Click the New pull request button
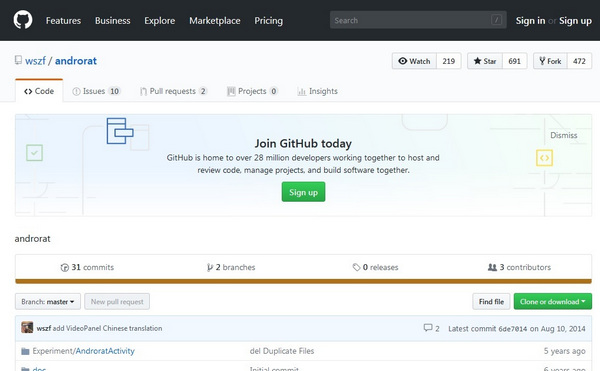This screenshot has height=371, width=600. tap(117, 302)
